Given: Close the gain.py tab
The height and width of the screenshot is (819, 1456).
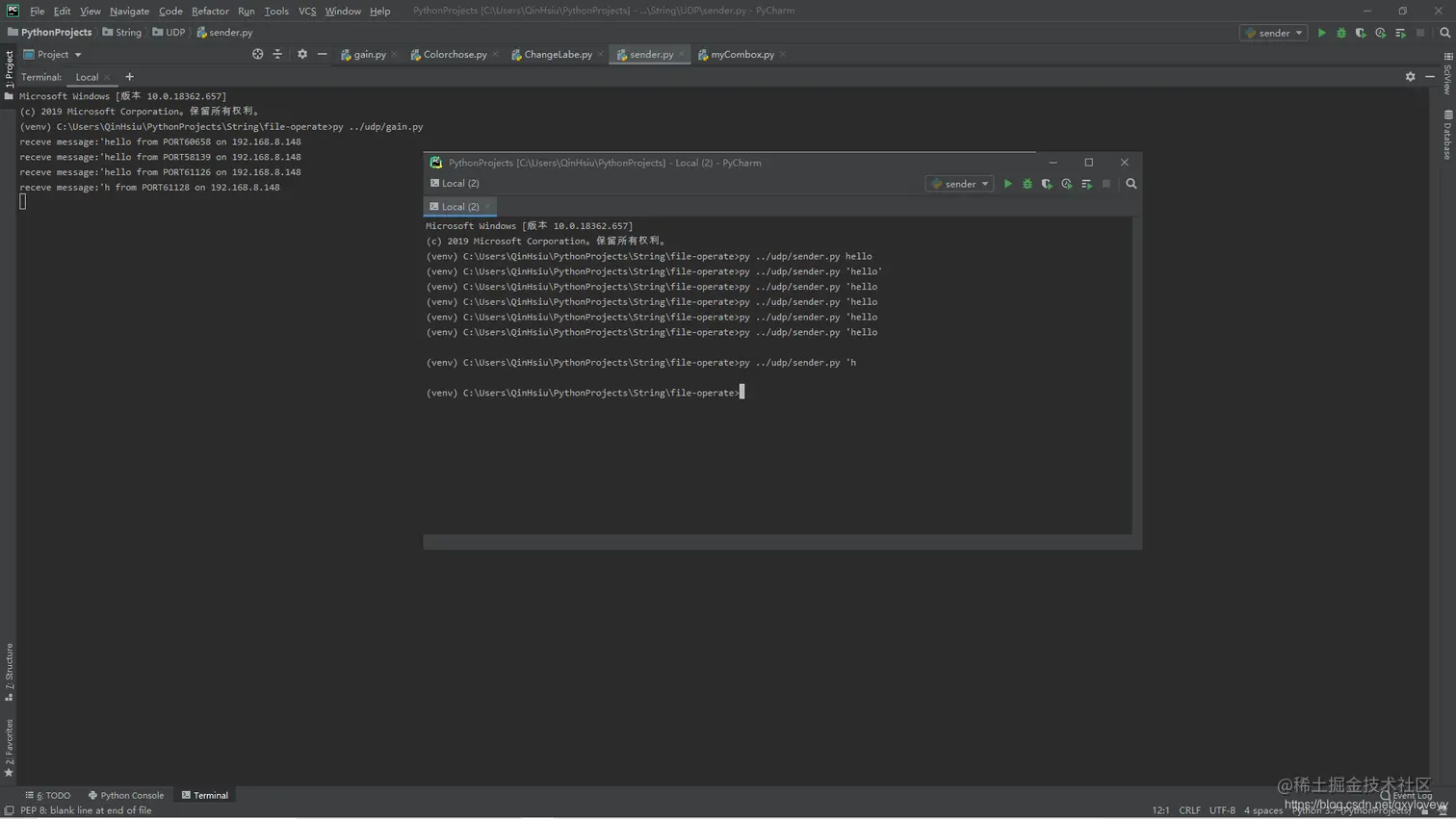Looking at the screenshot, I should [x=395, y=55].
